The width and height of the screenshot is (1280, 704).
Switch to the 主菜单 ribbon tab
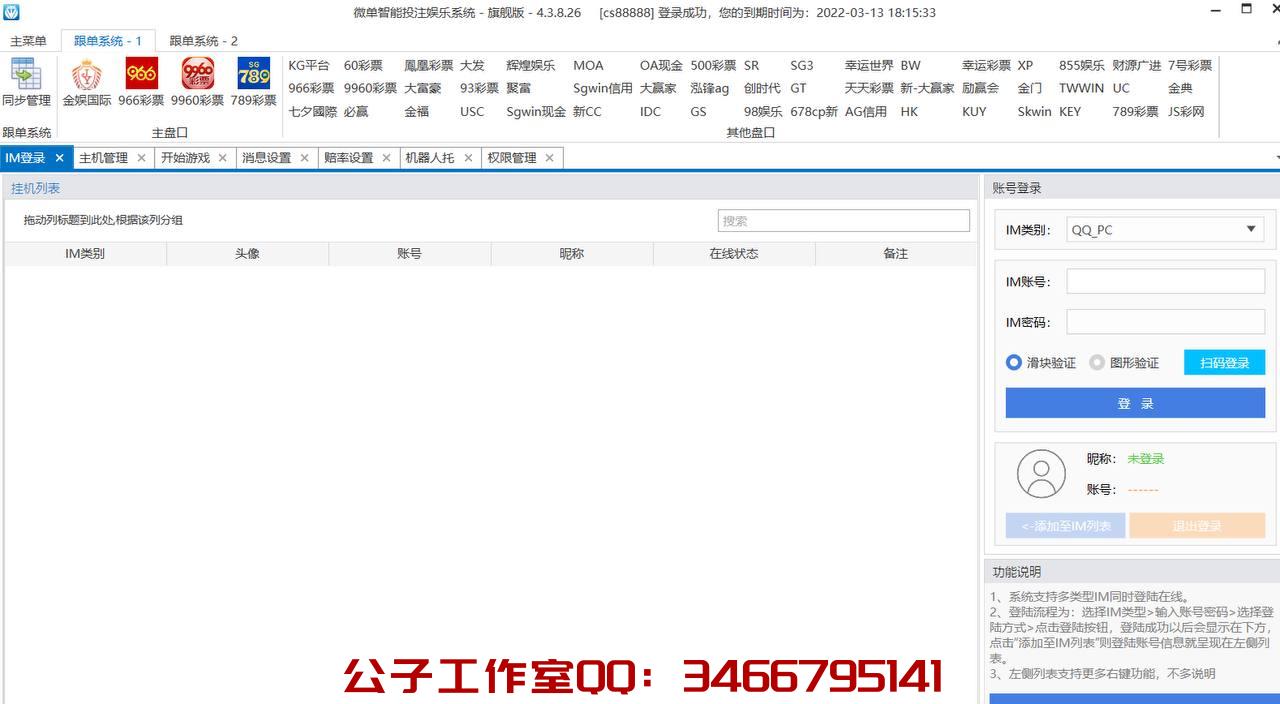[x=29, y=41]
